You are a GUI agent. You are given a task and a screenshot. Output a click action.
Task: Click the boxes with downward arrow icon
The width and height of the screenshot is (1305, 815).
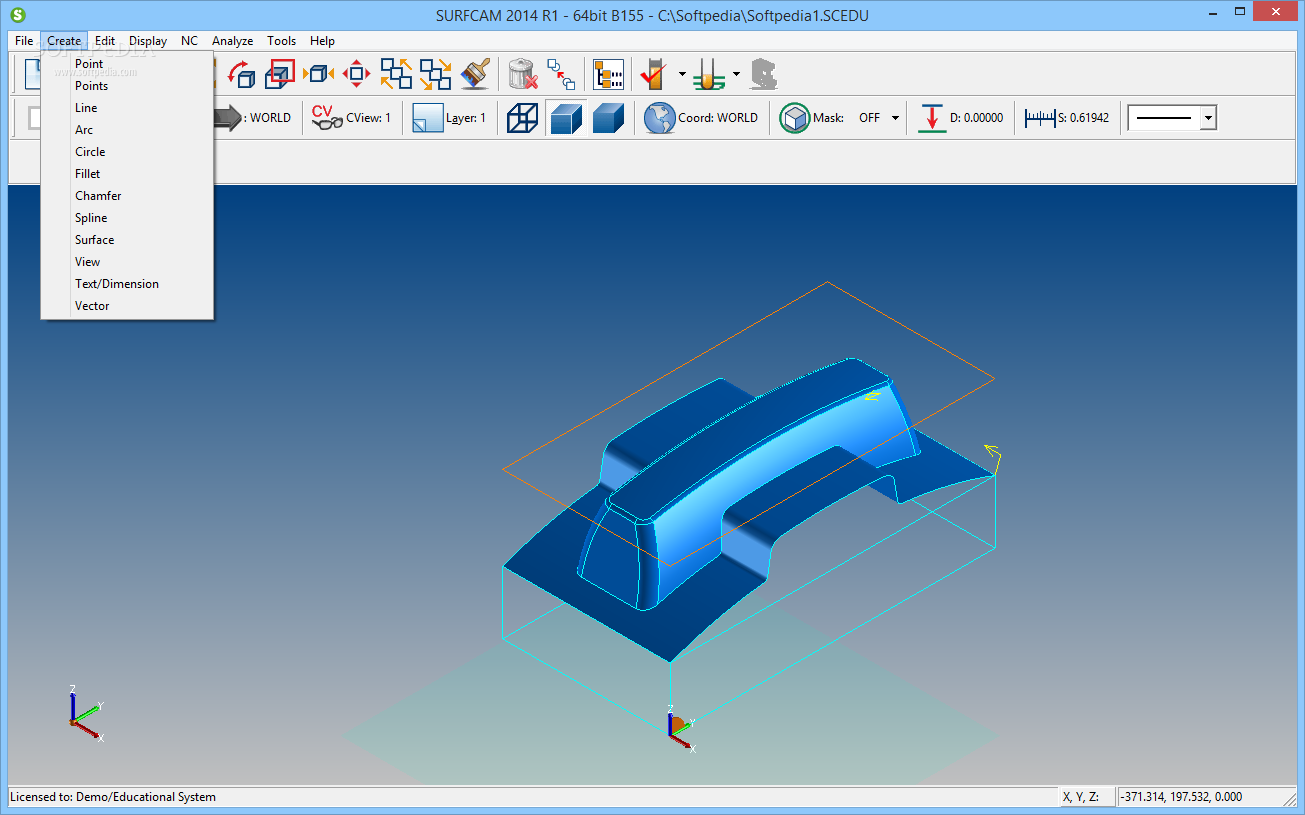click(x=435, y=74)
